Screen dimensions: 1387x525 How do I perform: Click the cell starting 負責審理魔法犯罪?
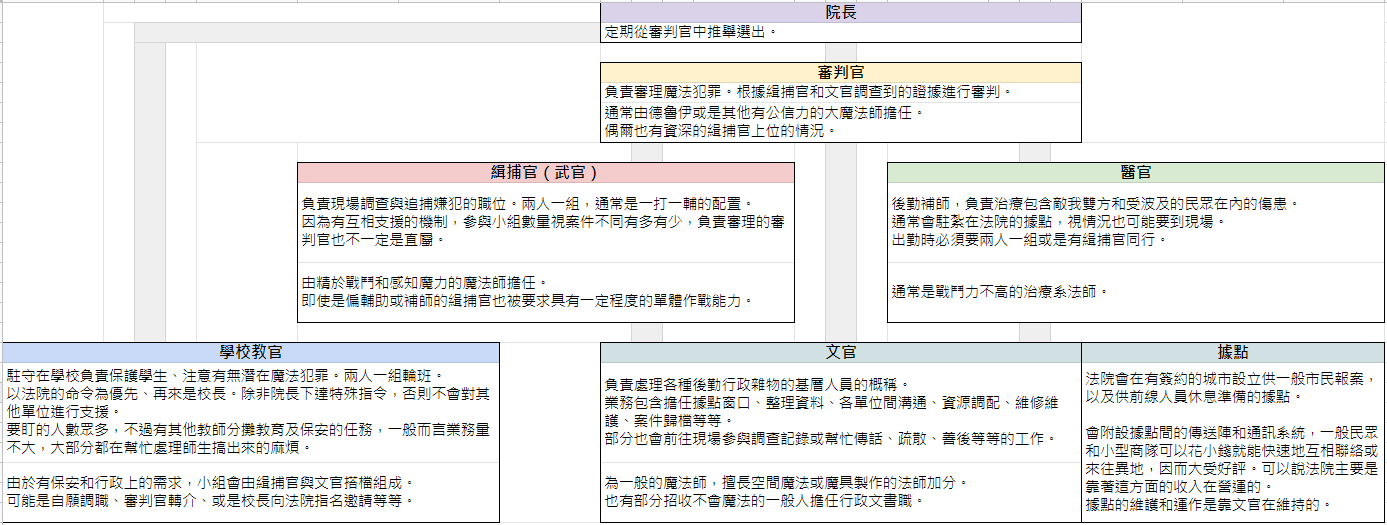coord(841,92)
